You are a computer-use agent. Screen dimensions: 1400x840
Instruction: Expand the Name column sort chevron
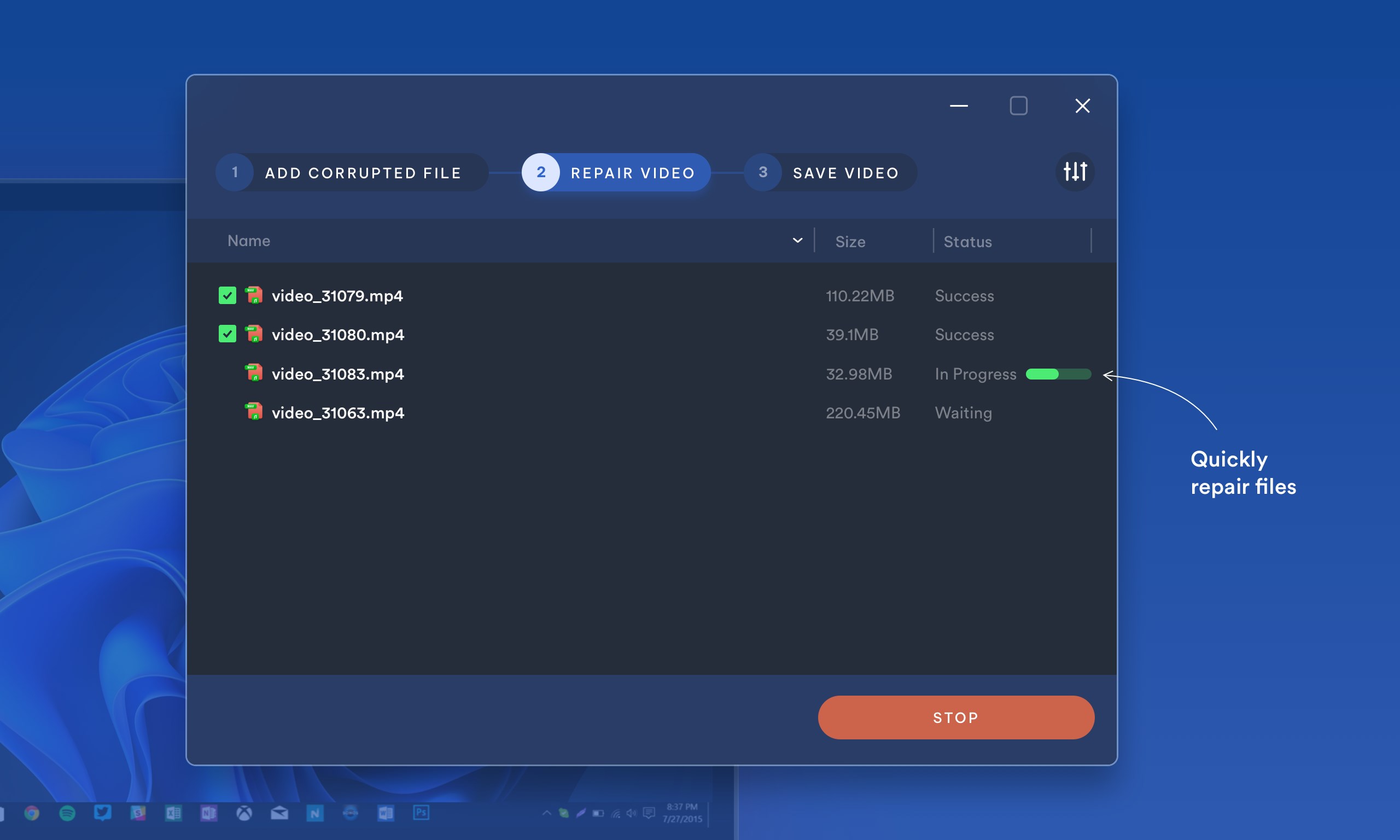(x=797, y=241)
